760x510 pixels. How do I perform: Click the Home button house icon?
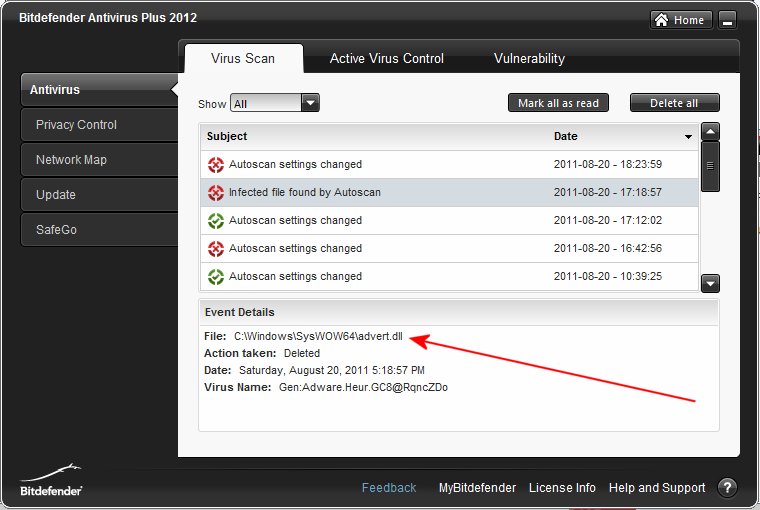661,19
